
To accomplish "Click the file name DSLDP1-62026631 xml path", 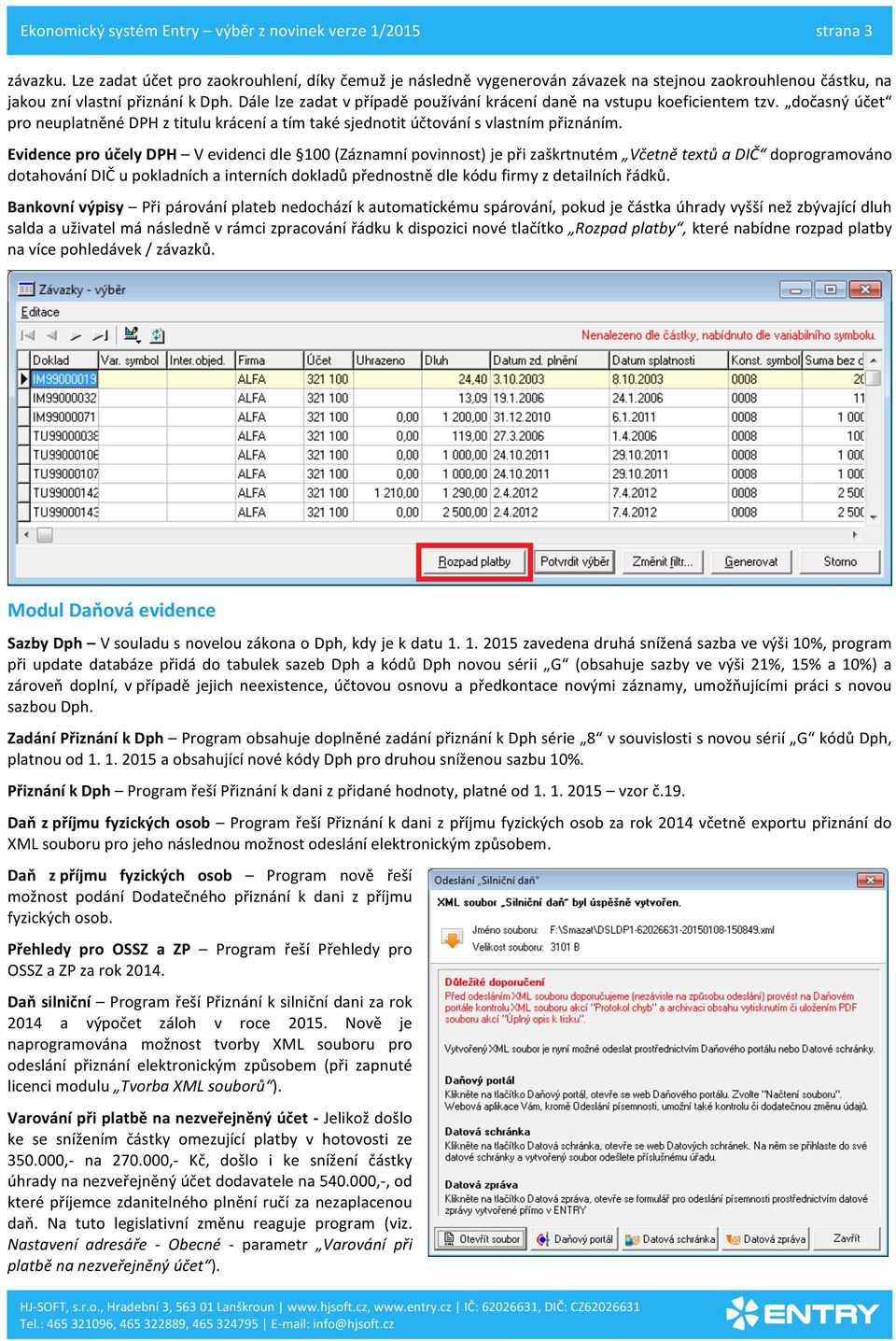I will [x=662, y=930].
